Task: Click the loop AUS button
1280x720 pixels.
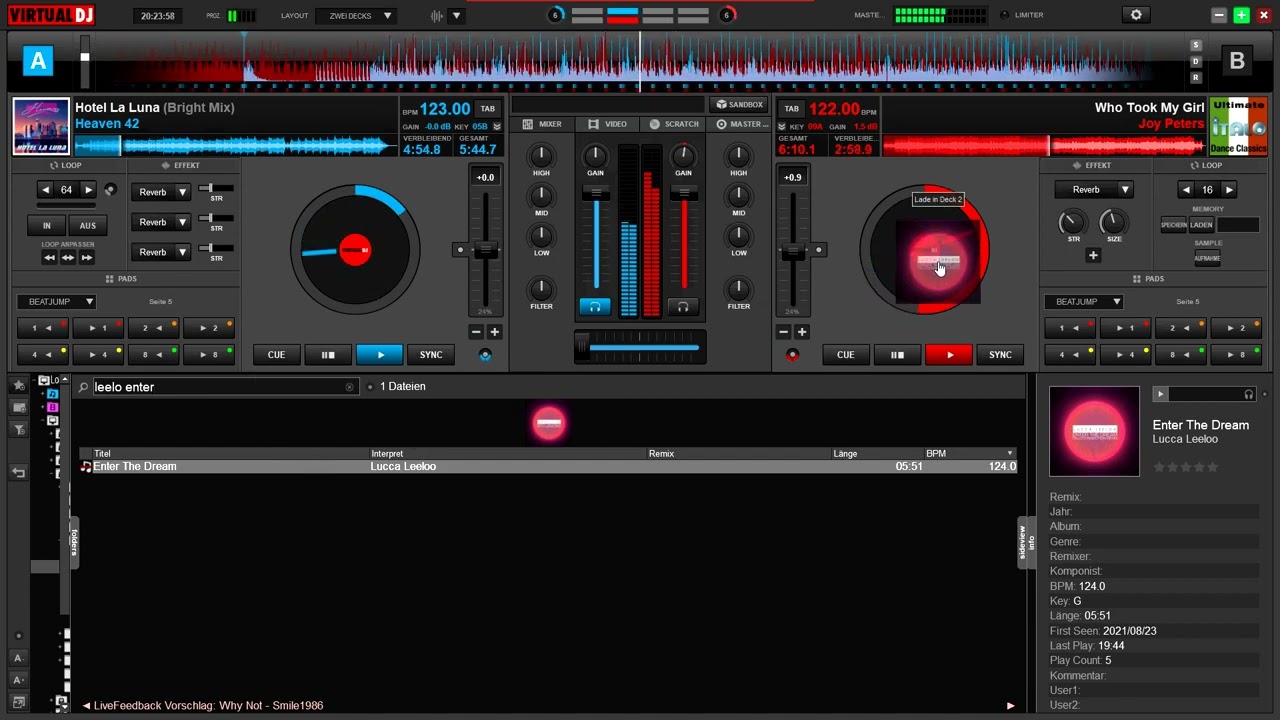Action: coord(88,226)
